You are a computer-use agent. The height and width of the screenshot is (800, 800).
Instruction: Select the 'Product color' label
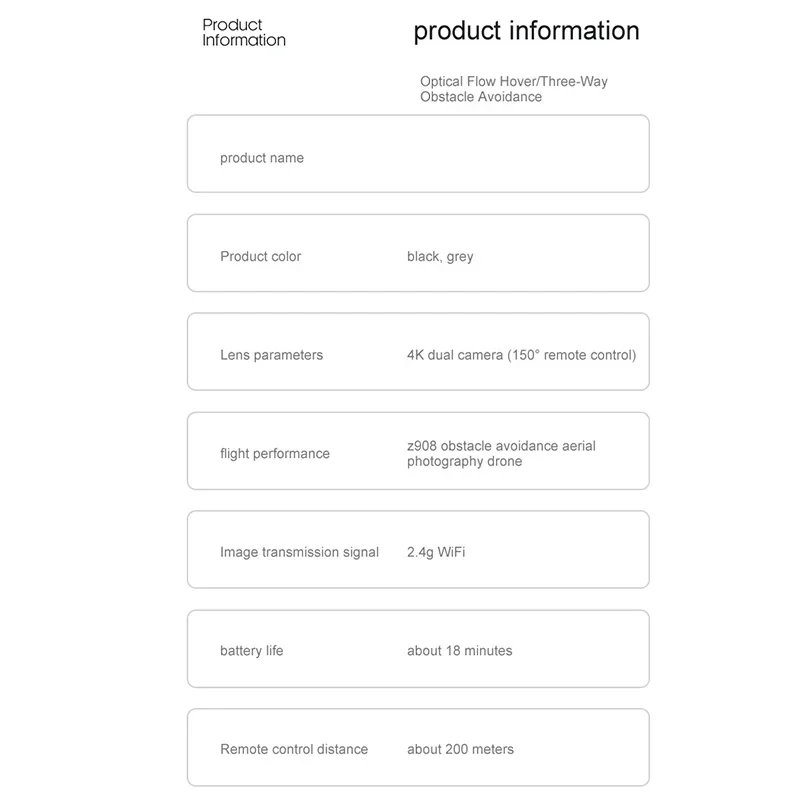tap(260, 257)
